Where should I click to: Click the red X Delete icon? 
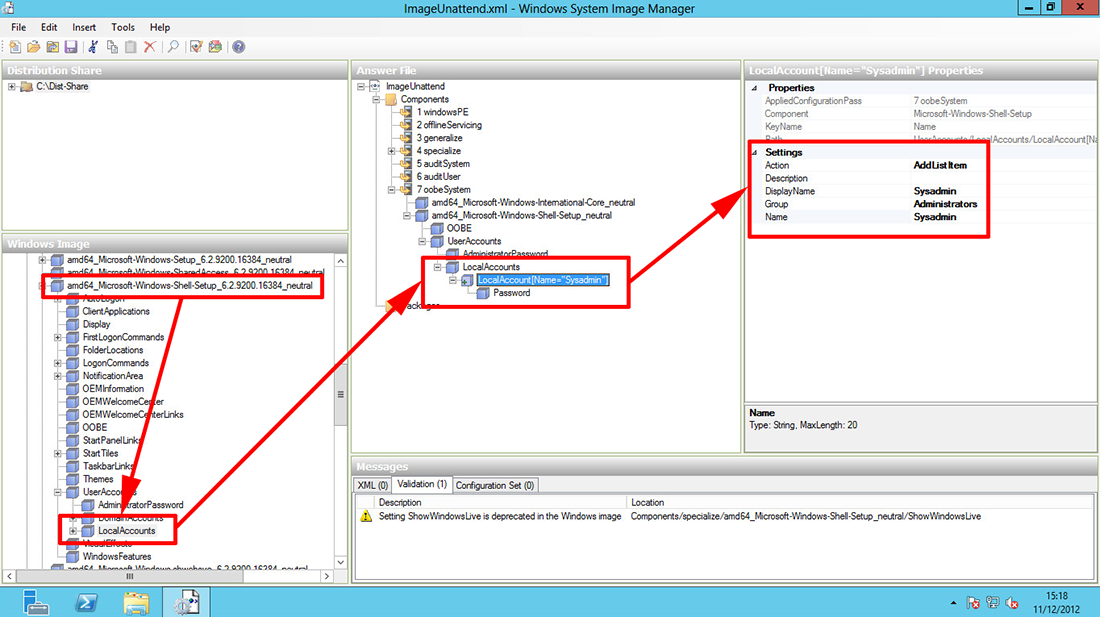149,47
